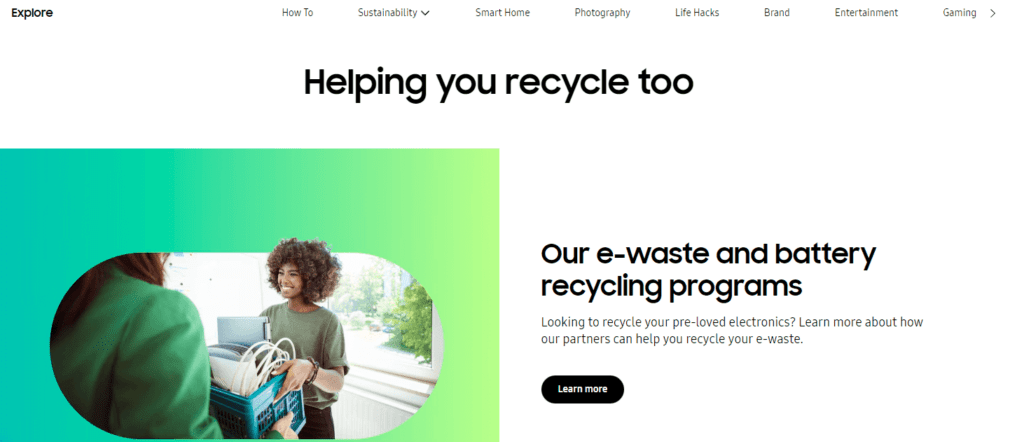Go to the Smart Home section
This screenshot has height=442, width=1024.
click(502, 12)
